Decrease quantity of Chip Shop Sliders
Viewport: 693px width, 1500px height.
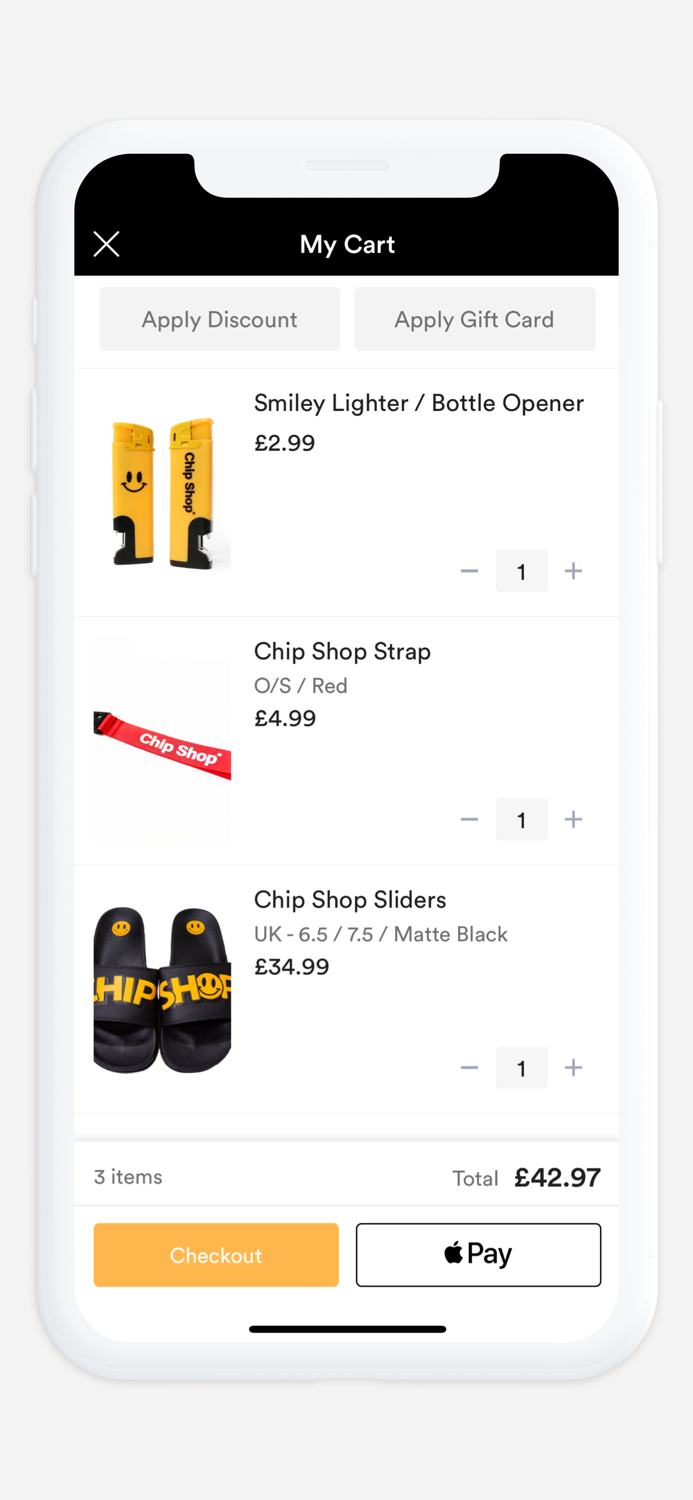469,1067
